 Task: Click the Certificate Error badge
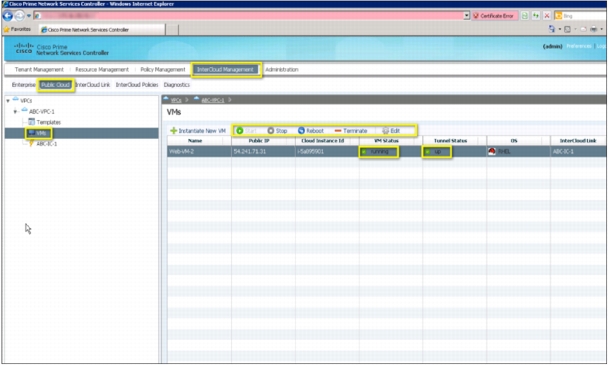(494, 16)
